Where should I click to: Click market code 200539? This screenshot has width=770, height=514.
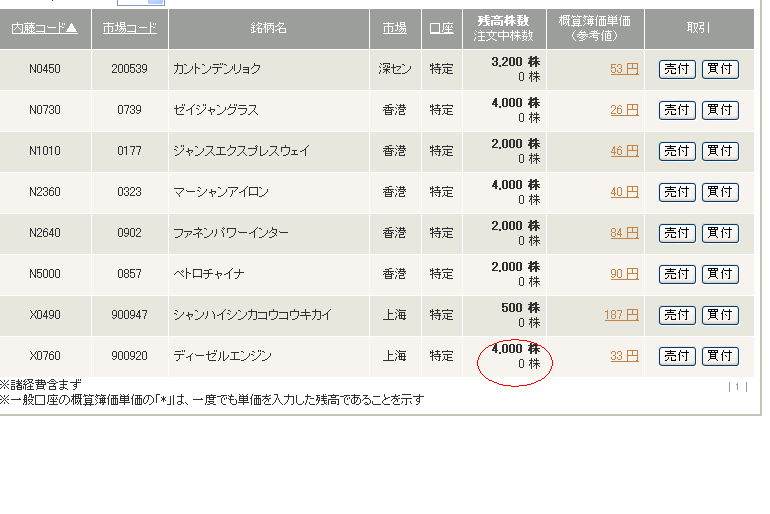(129, 69)
